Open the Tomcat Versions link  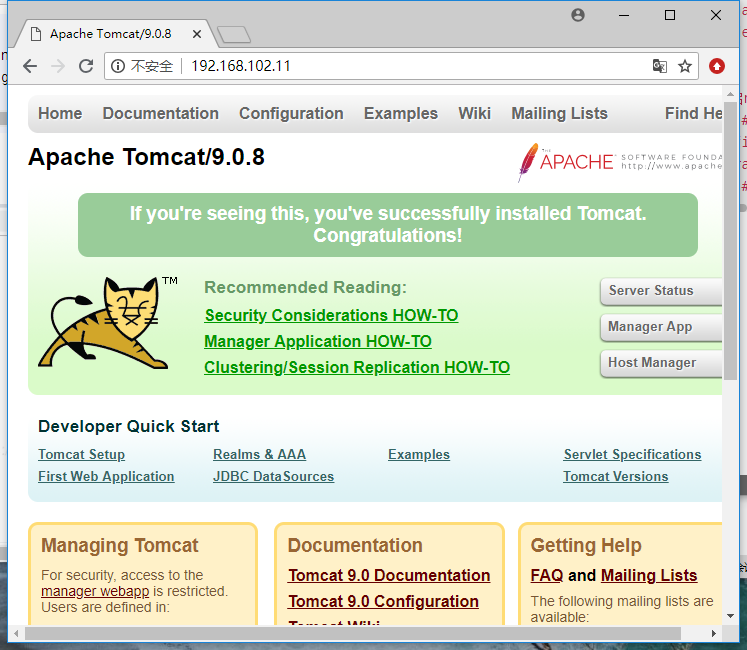point(616,477)
